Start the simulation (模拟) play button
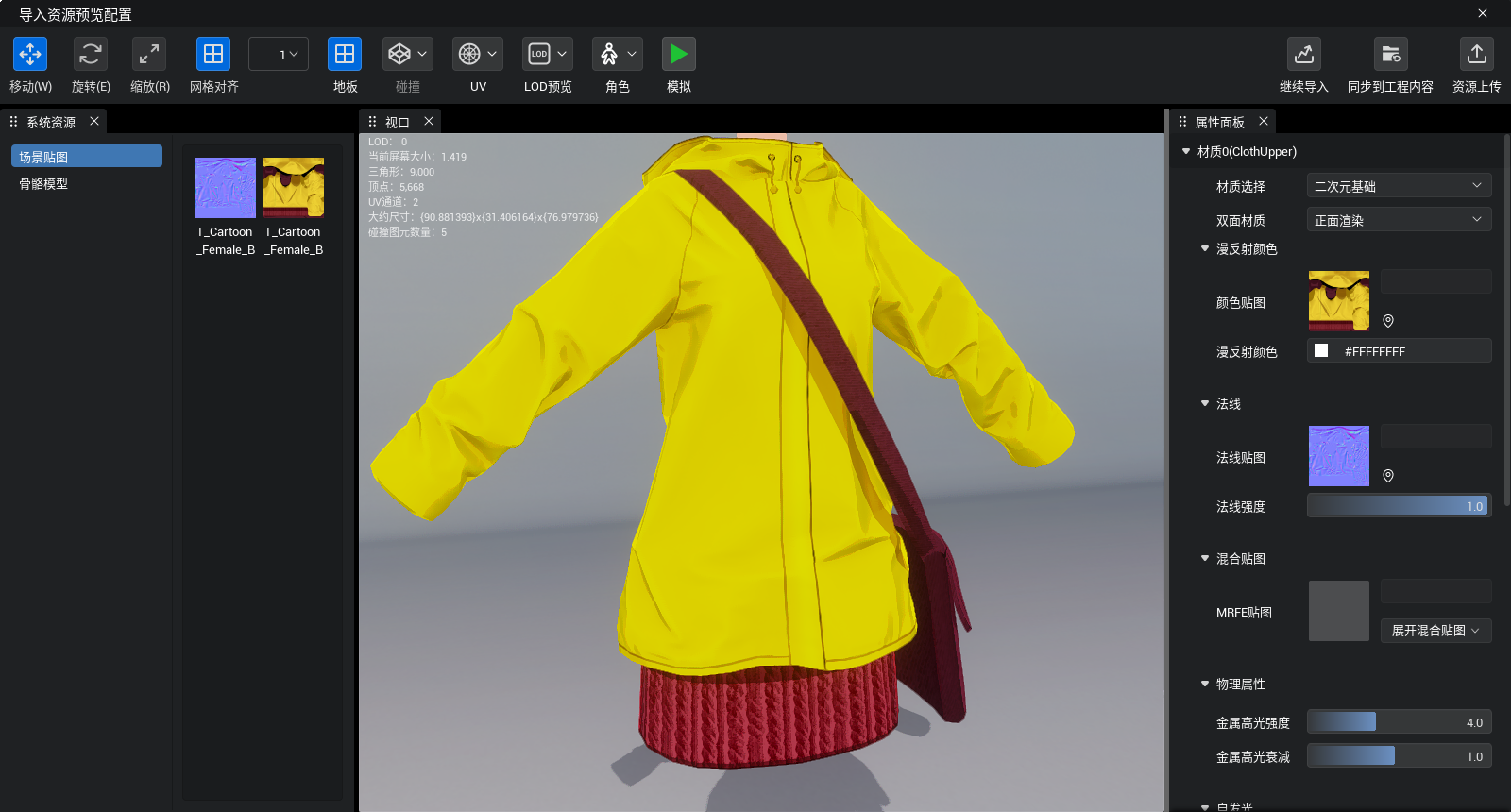 tap(679, 54)
